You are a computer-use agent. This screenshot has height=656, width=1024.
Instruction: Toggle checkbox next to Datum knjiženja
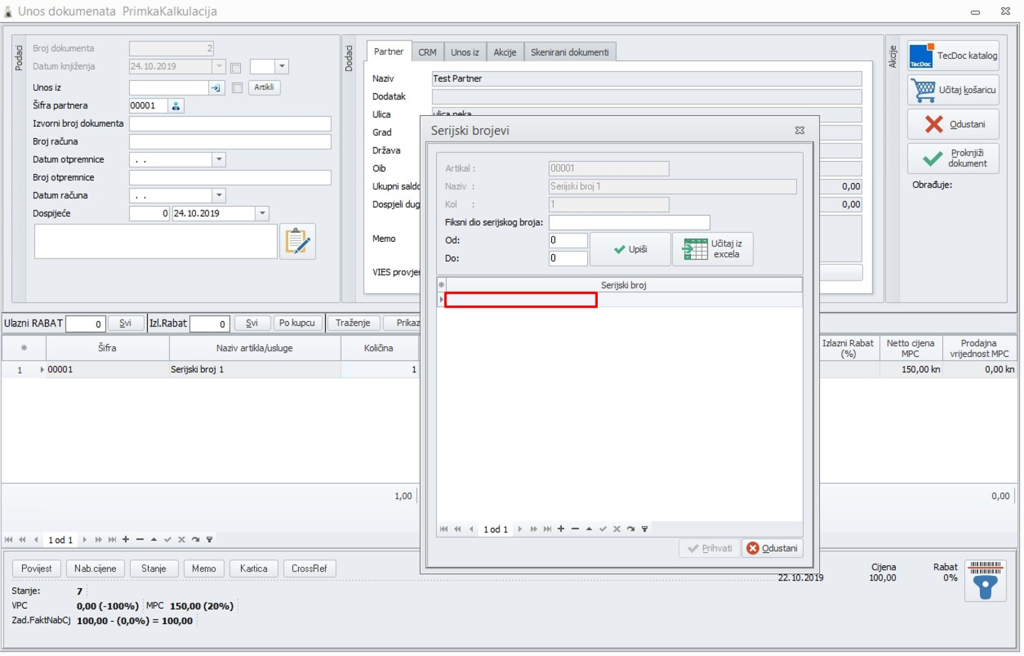(236, 68)
